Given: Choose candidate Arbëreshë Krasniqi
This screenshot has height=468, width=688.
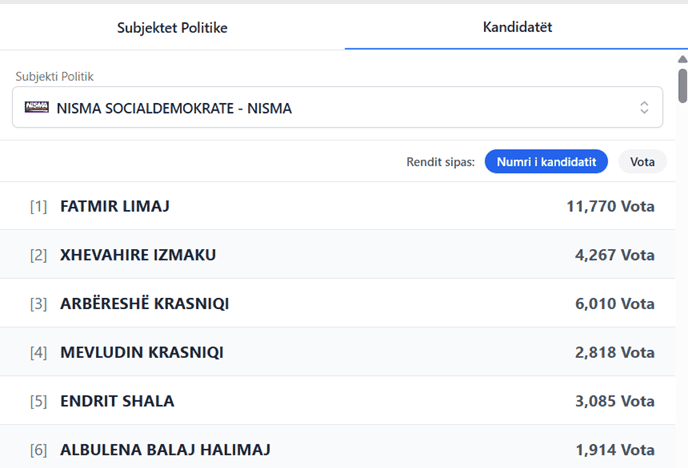Looking at the screenshot, I should 144,303.
